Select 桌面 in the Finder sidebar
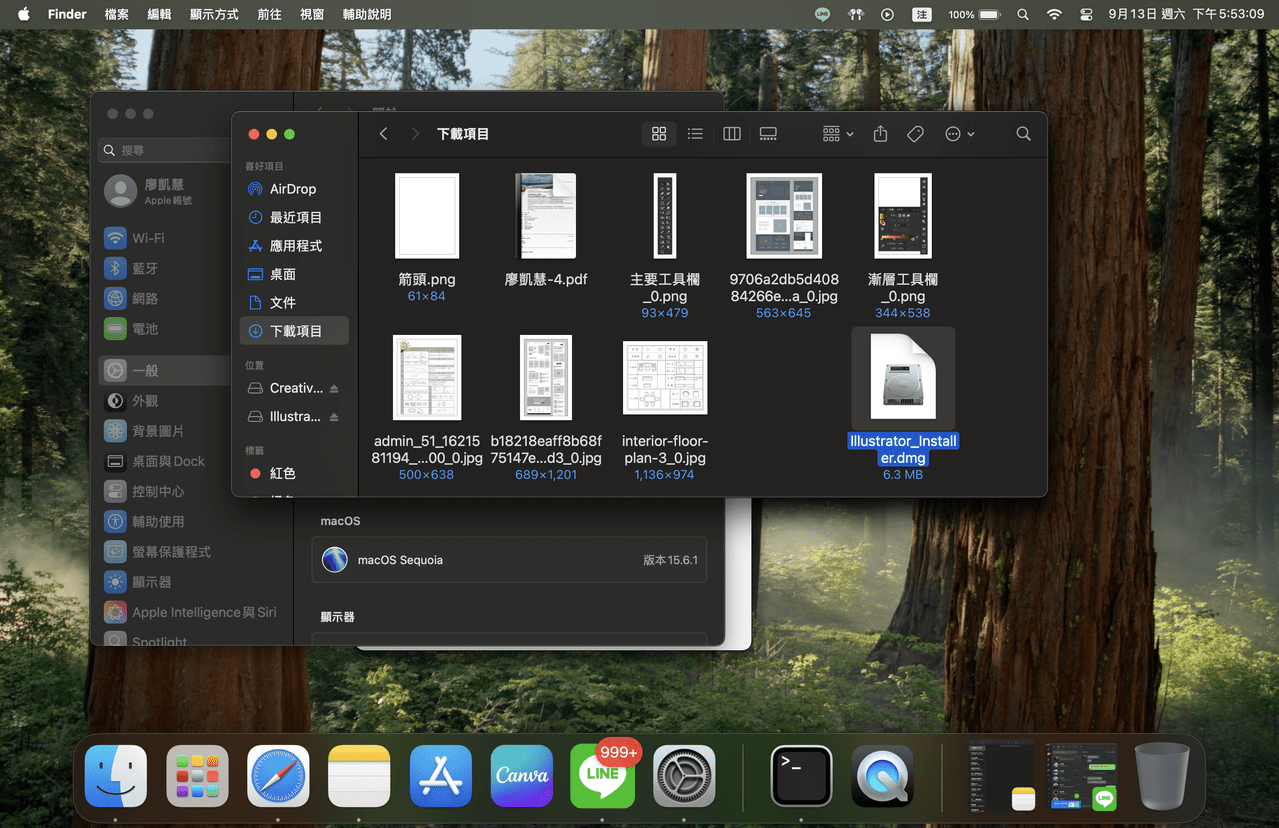This screenshot has height=828, width=1279. pos(294,274)
